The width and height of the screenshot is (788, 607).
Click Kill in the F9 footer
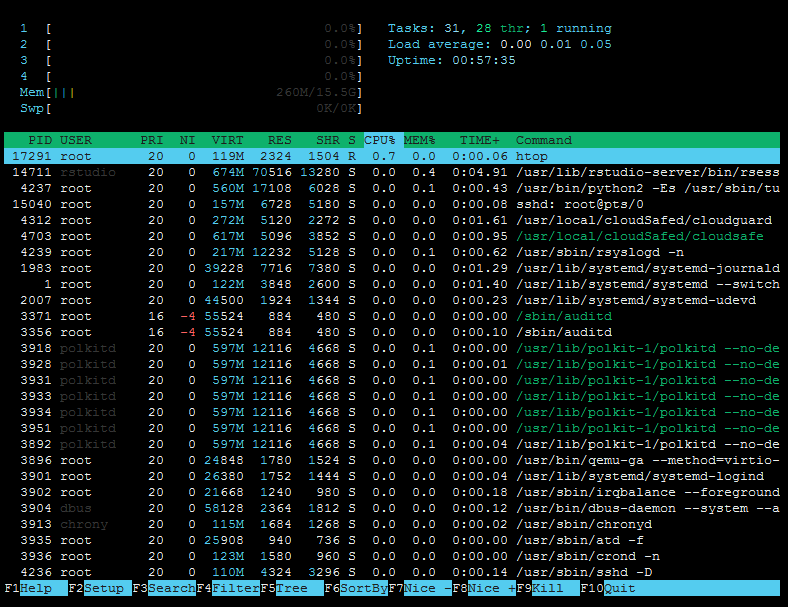click(548, 588)
